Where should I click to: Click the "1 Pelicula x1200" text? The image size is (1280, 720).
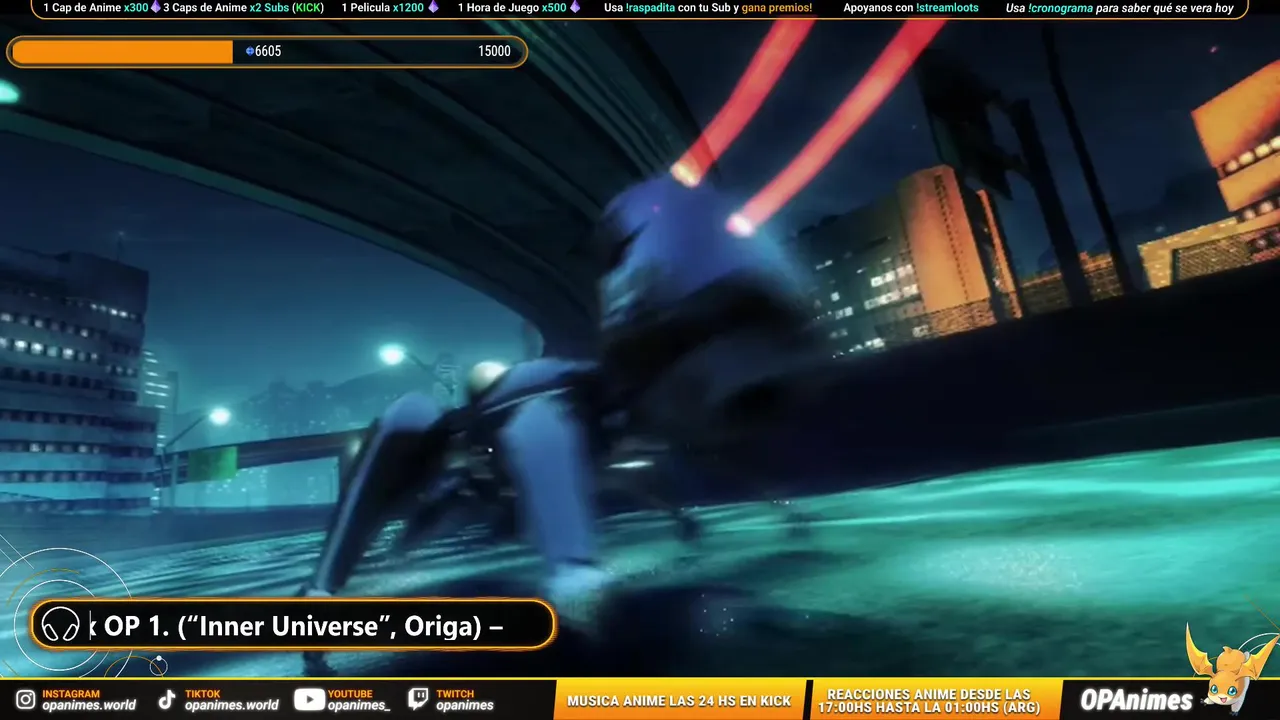tap(383, 8)
